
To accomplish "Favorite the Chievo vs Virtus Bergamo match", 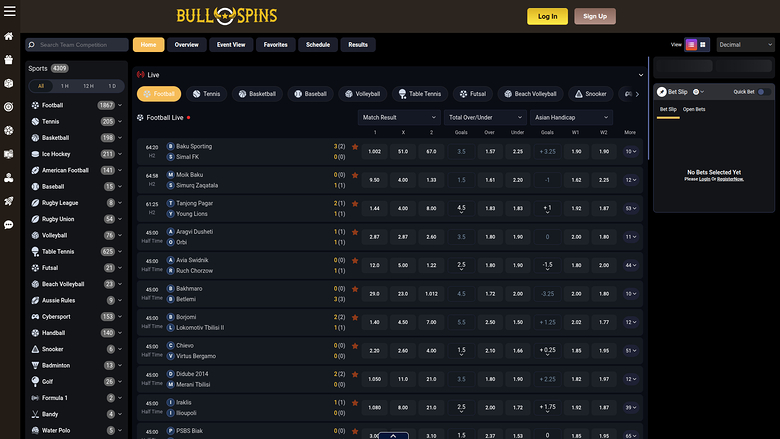I will coord(355,346).
